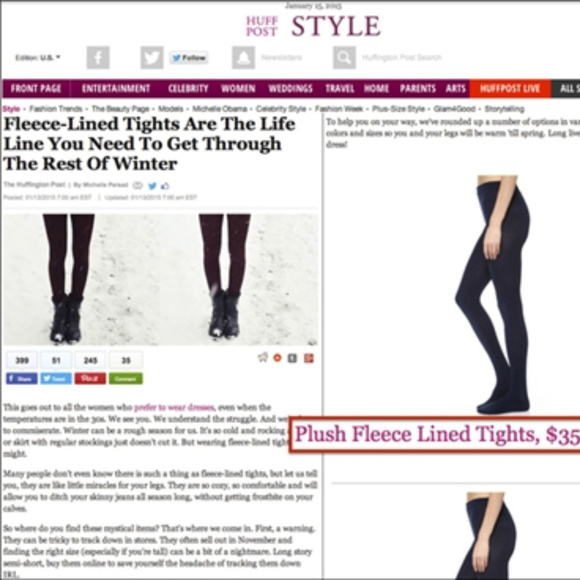
Task: Click the Twitter bird icon in header
Action: (x=152, y=57)
